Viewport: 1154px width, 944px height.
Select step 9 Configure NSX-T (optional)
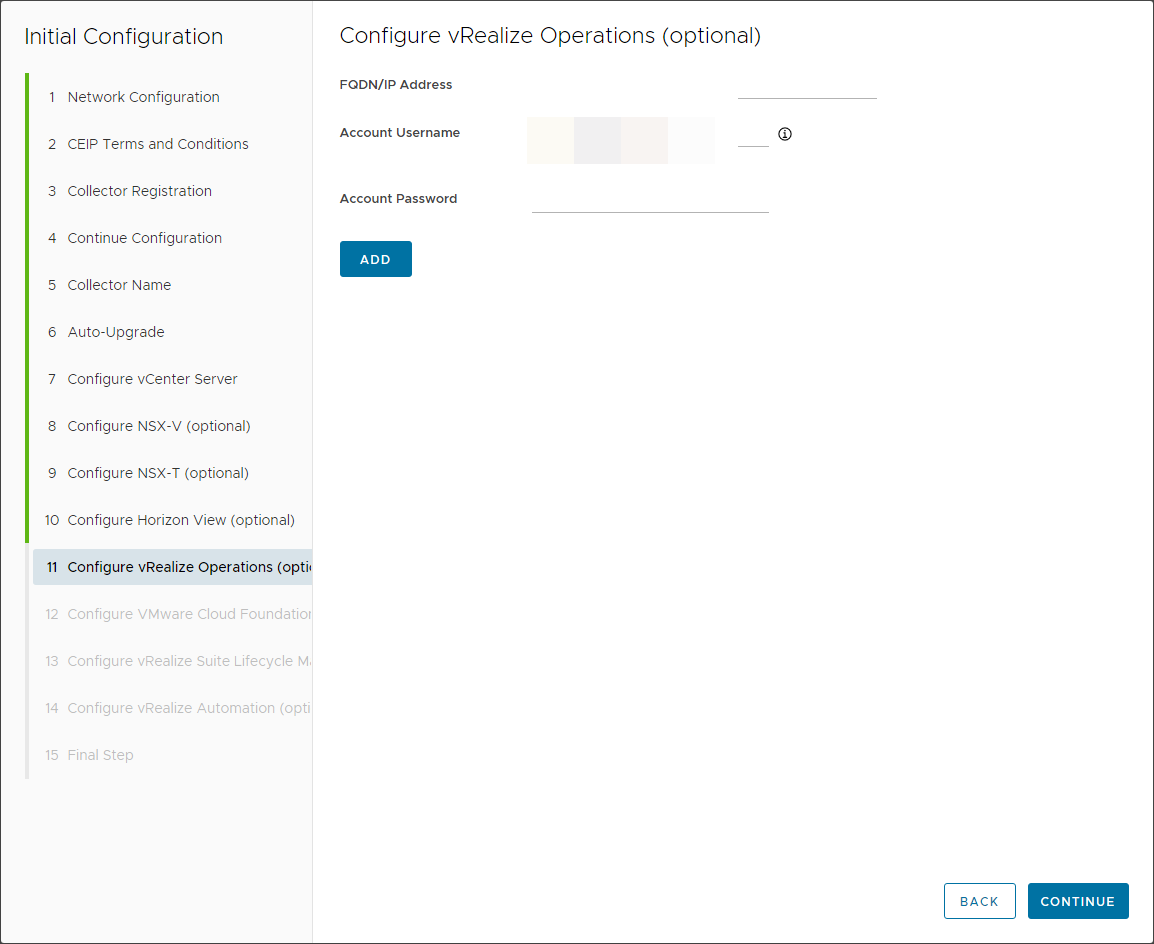172,474
